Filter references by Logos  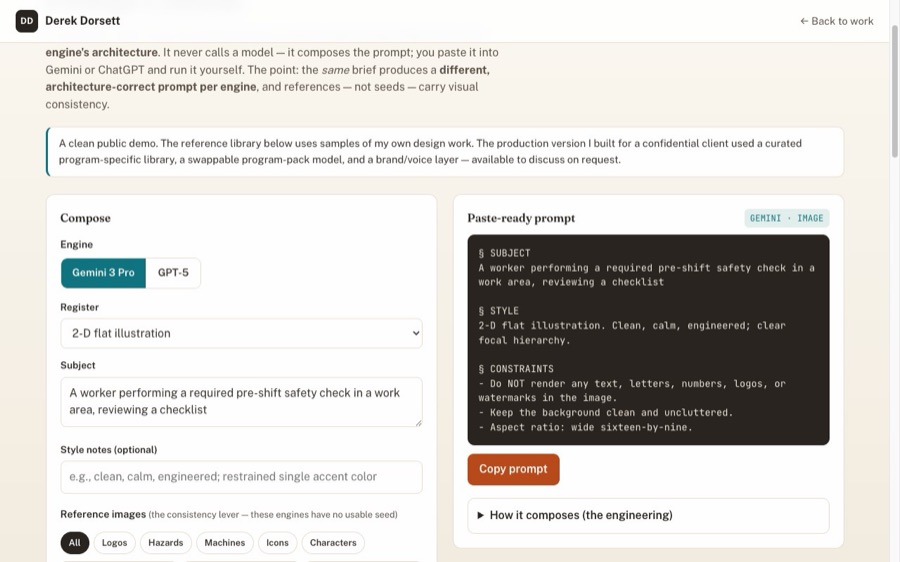point(114,543)
